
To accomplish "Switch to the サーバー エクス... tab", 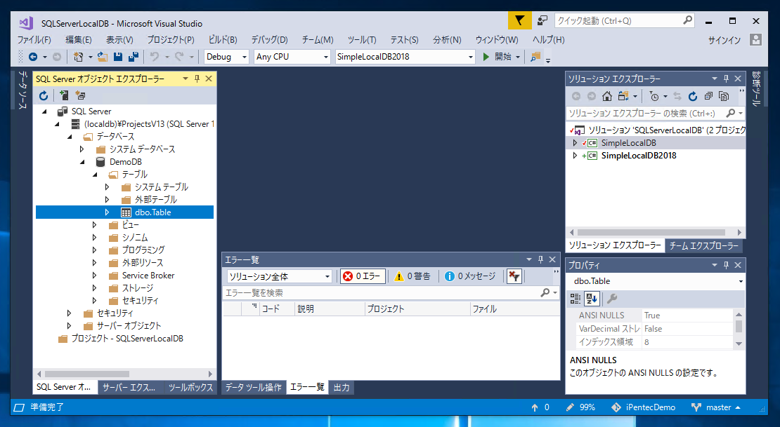I will pos(129,387).
